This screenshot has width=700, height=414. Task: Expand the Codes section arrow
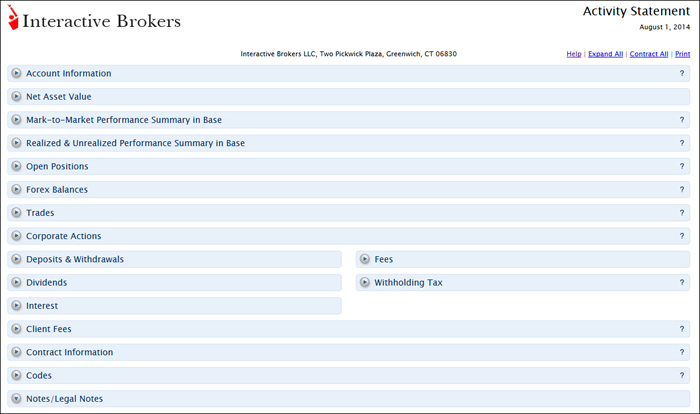click(x=16, y=375)
